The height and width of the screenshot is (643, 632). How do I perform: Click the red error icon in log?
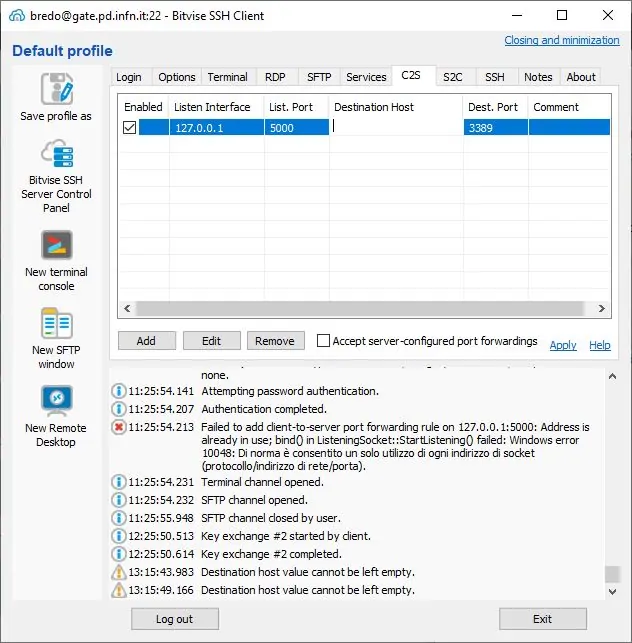point(119,427)
